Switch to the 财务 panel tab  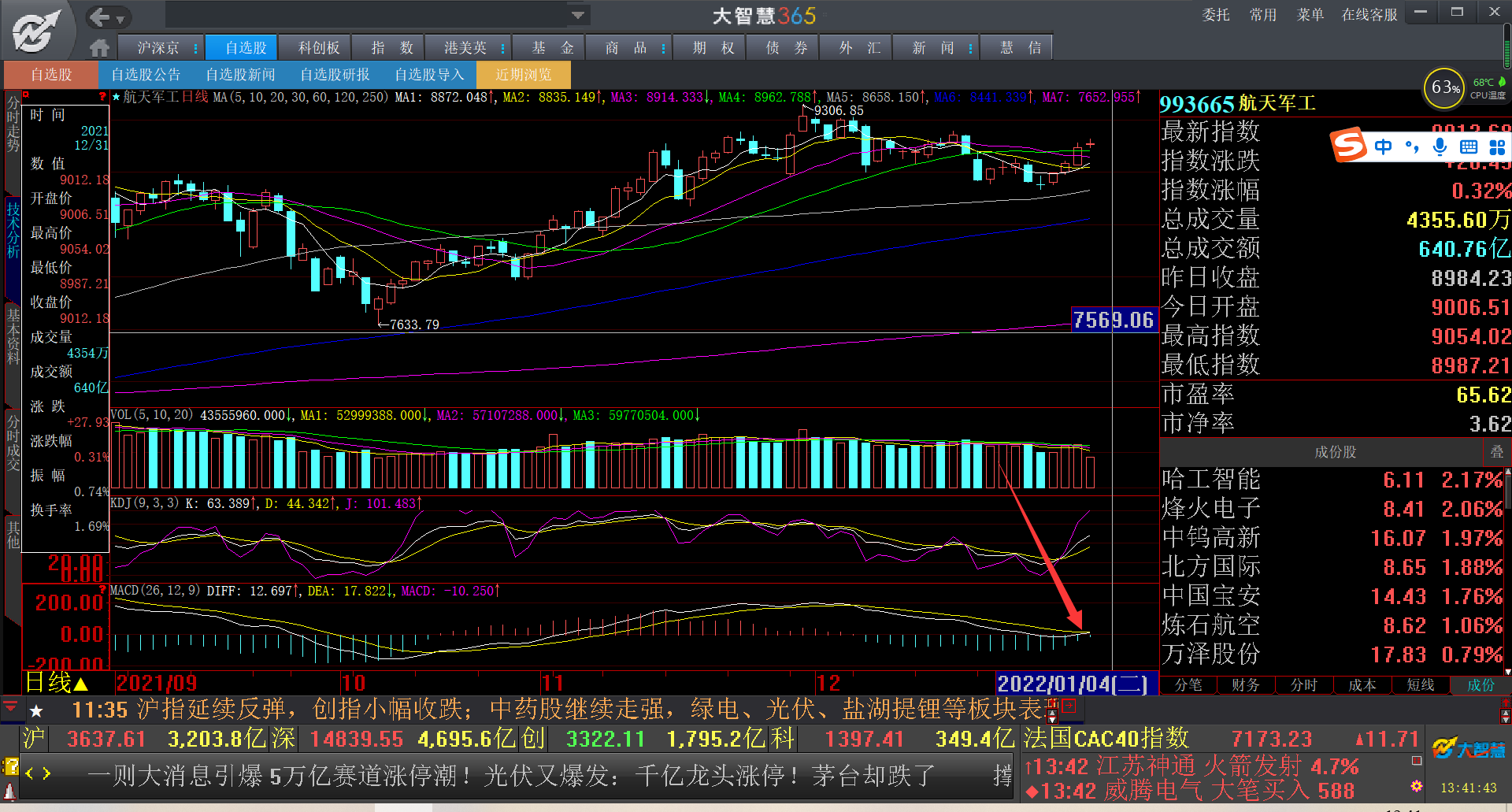coord(1246,685)
